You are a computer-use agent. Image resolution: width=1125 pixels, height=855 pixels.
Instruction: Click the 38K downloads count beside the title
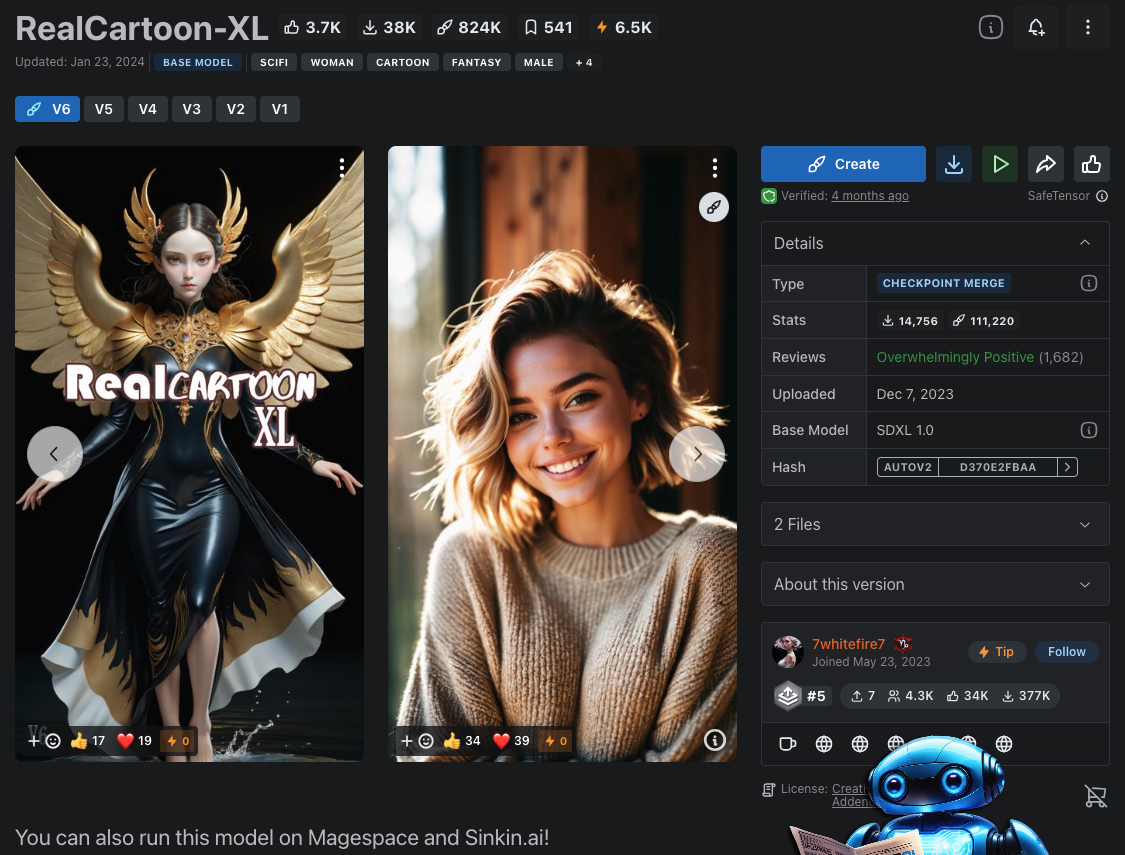(x=389, y=27)
